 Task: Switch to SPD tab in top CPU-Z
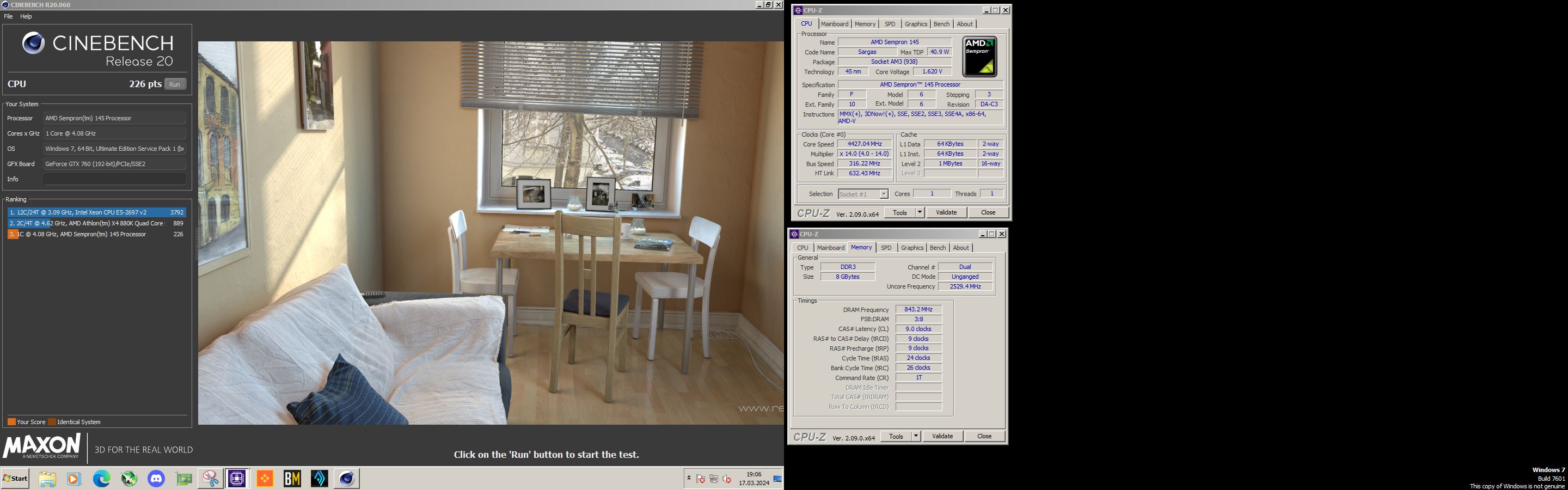coord(890,24)
